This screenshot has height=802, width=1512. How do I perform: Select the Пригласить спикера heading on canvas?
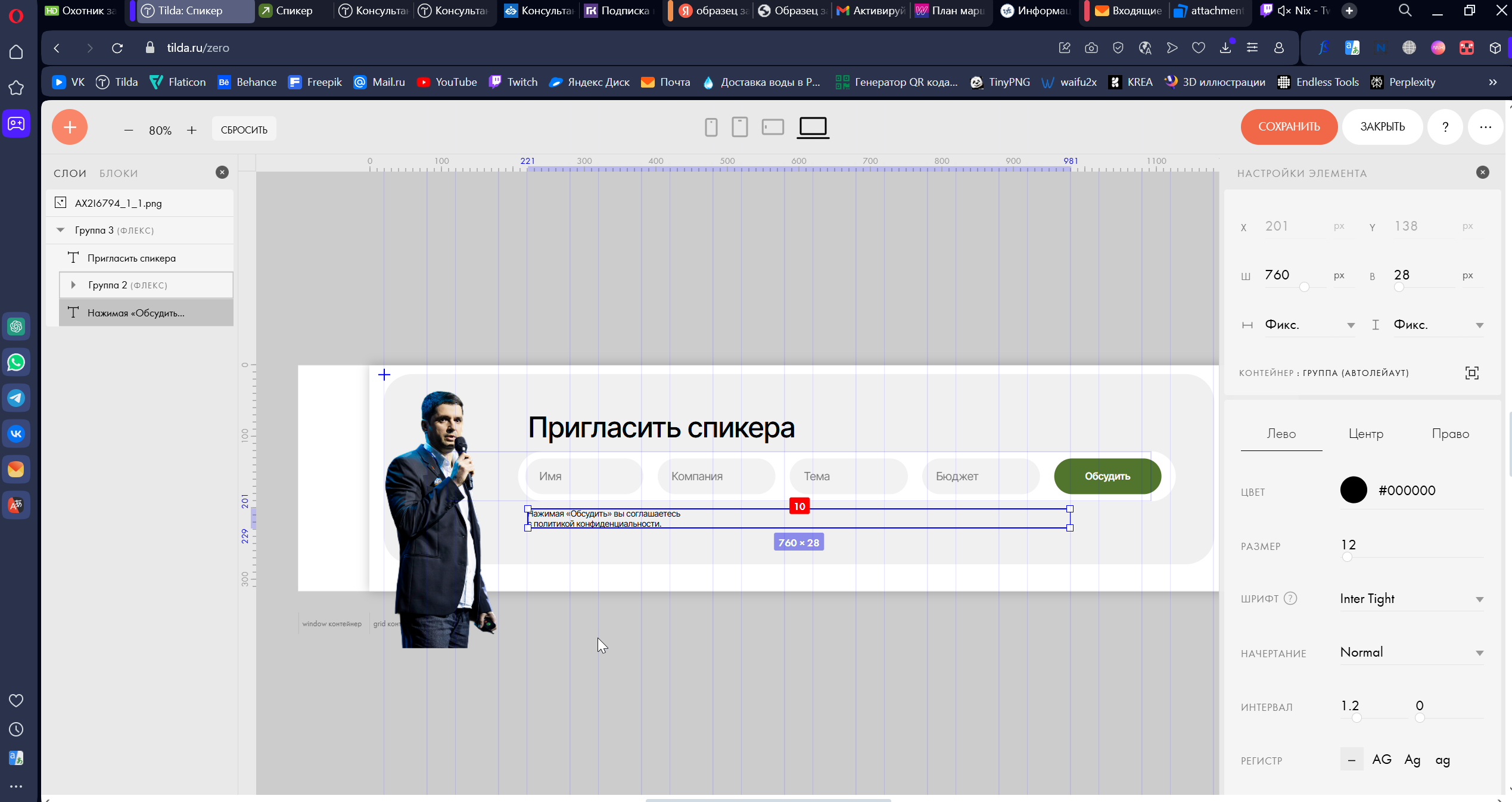click(661, 427)
